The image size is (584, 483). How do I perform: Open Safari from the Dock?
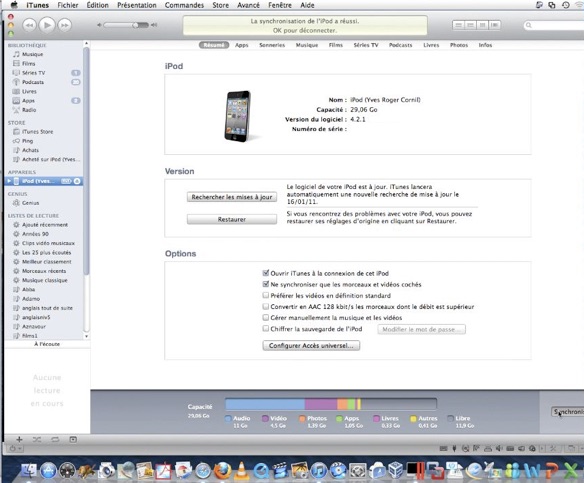[203, 471]
